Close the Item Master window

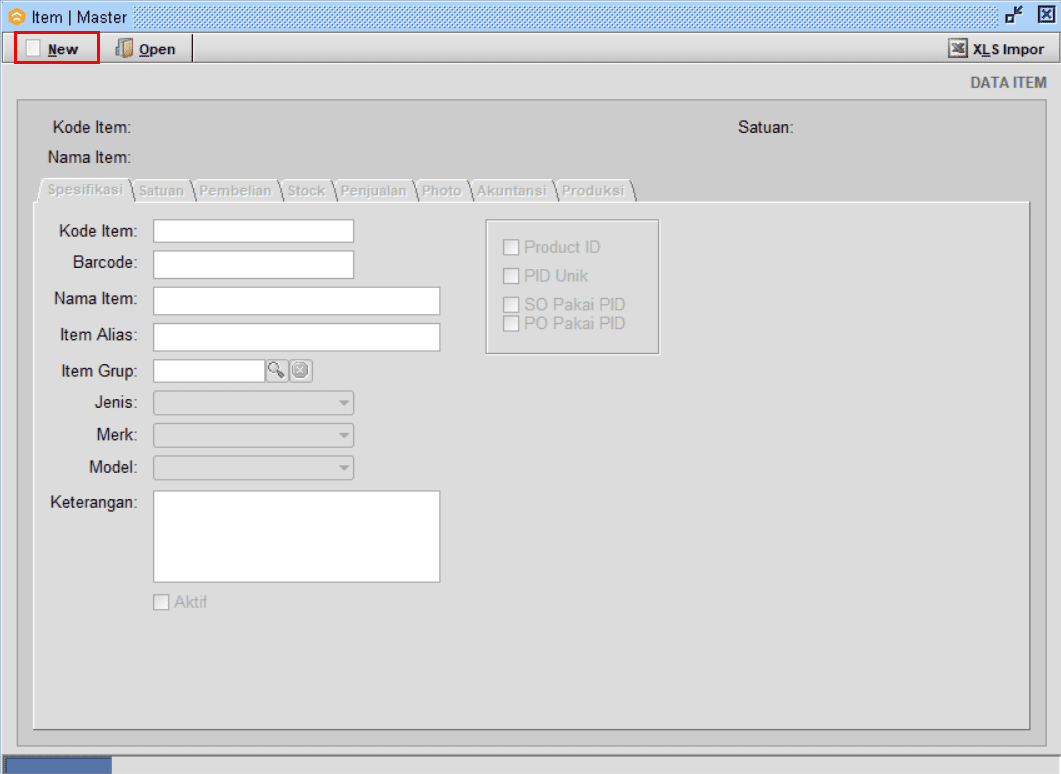pyautogui.click(x=1045, y=15)
